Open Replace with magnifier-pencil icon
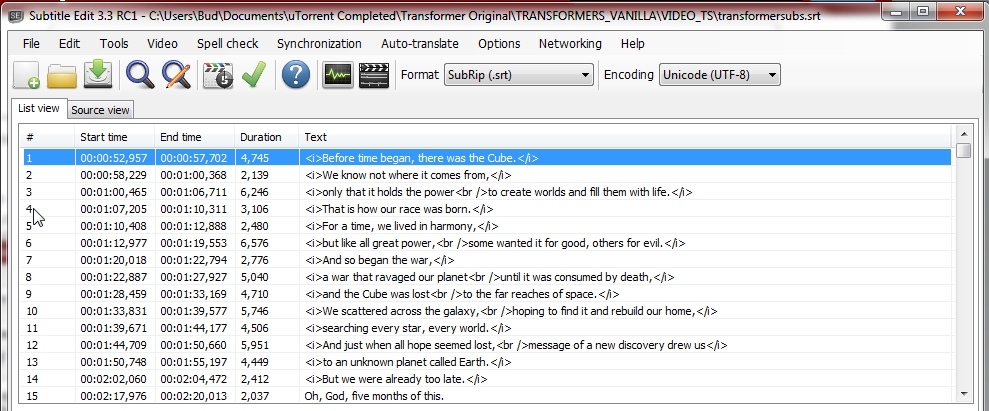This screenshot has width=989, height=411. point(176,75)
